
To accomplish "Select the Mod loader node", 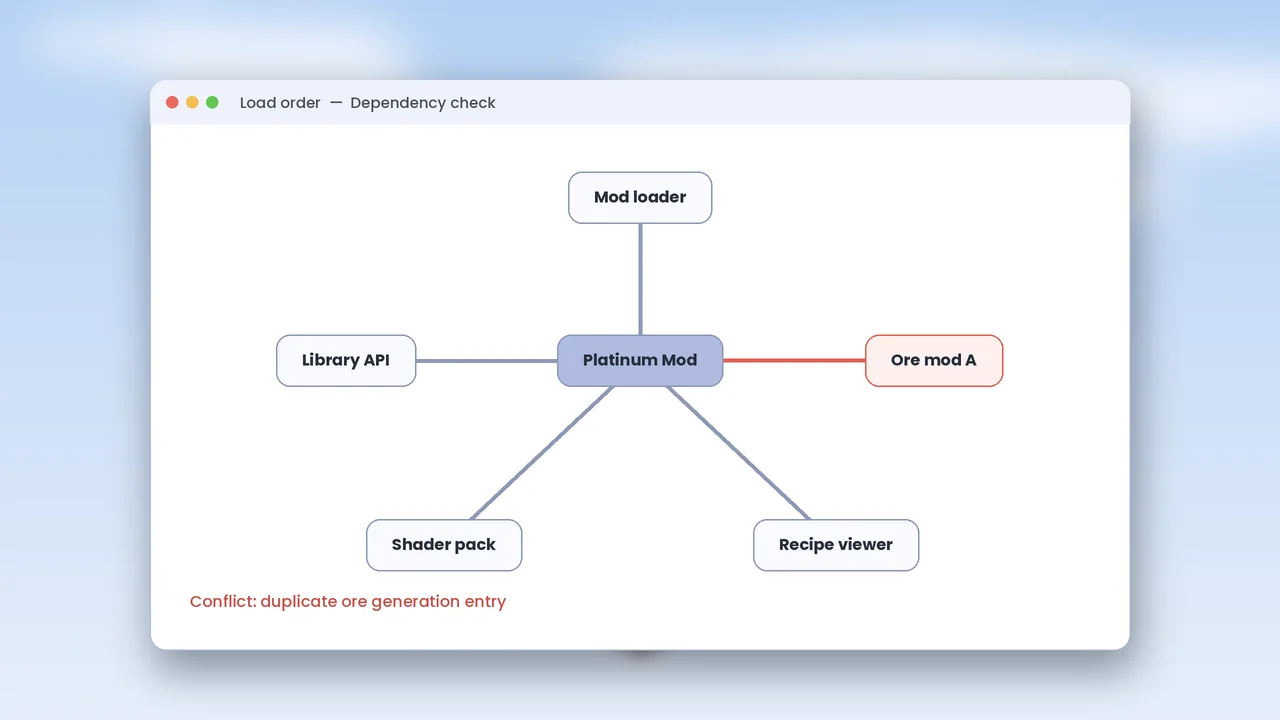I will tap(640, 197).
